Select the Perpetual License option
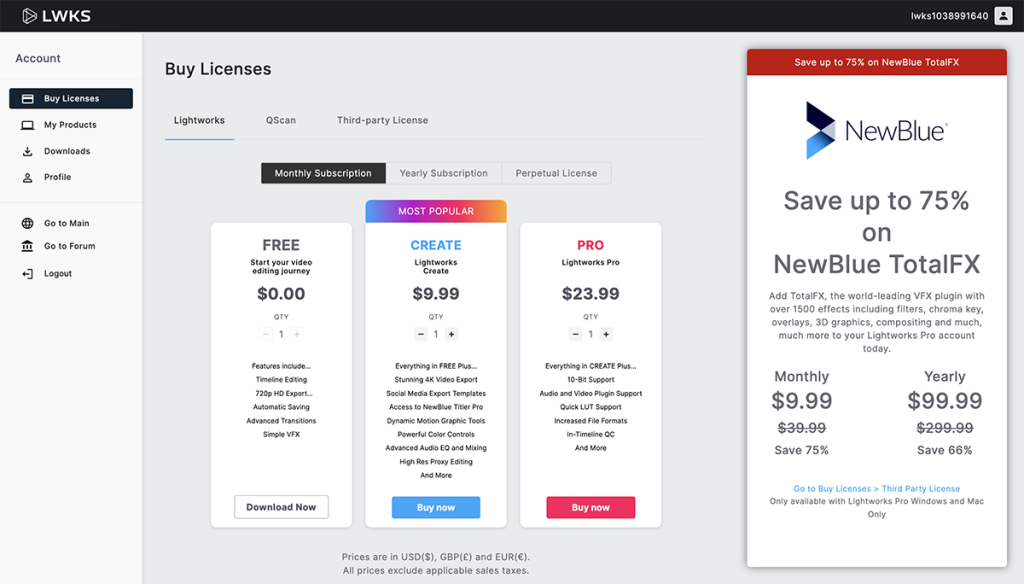This screenshot has width=1024, height=584. pyautogui.click(x=556, y=172)
